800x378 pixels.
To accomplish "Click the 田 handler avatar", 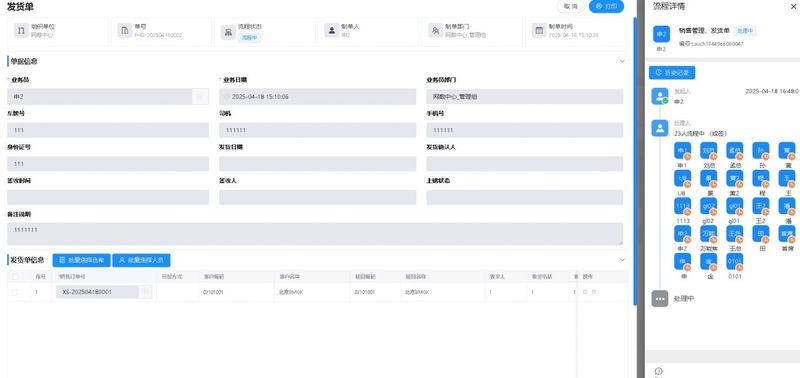I will coord(761,234).
